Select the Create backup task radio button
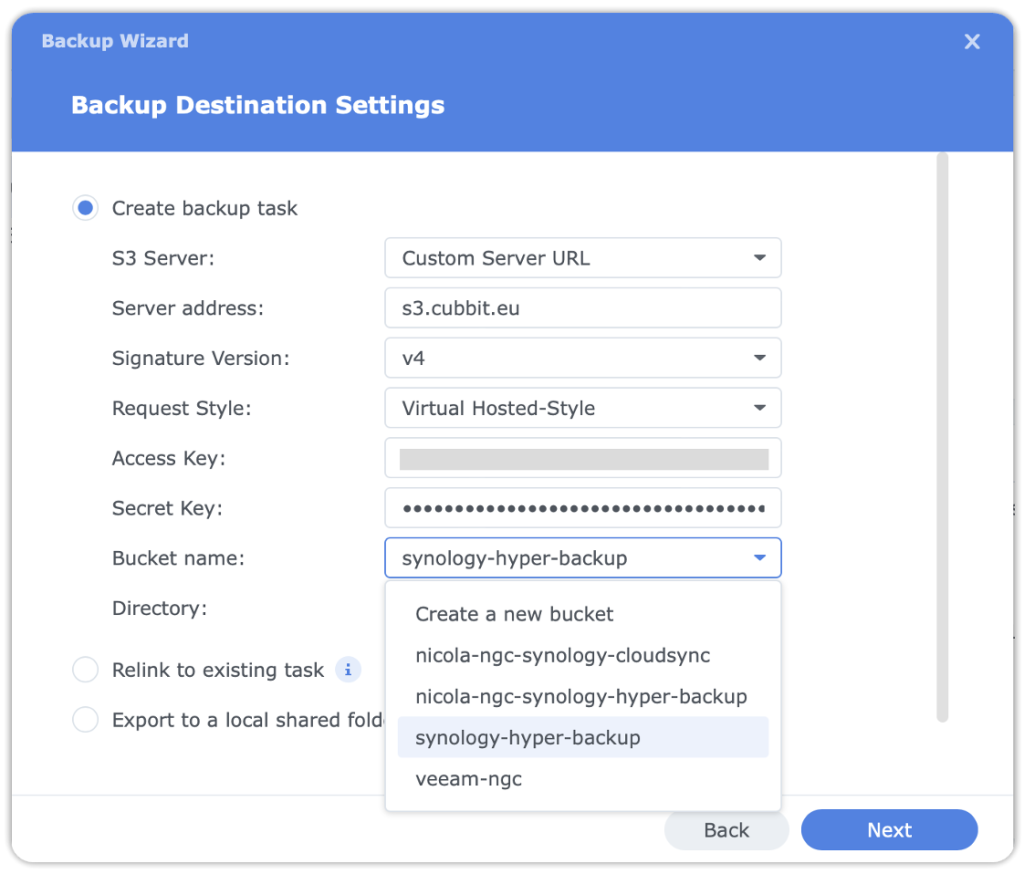1024x874 pixels. (86, 208)
